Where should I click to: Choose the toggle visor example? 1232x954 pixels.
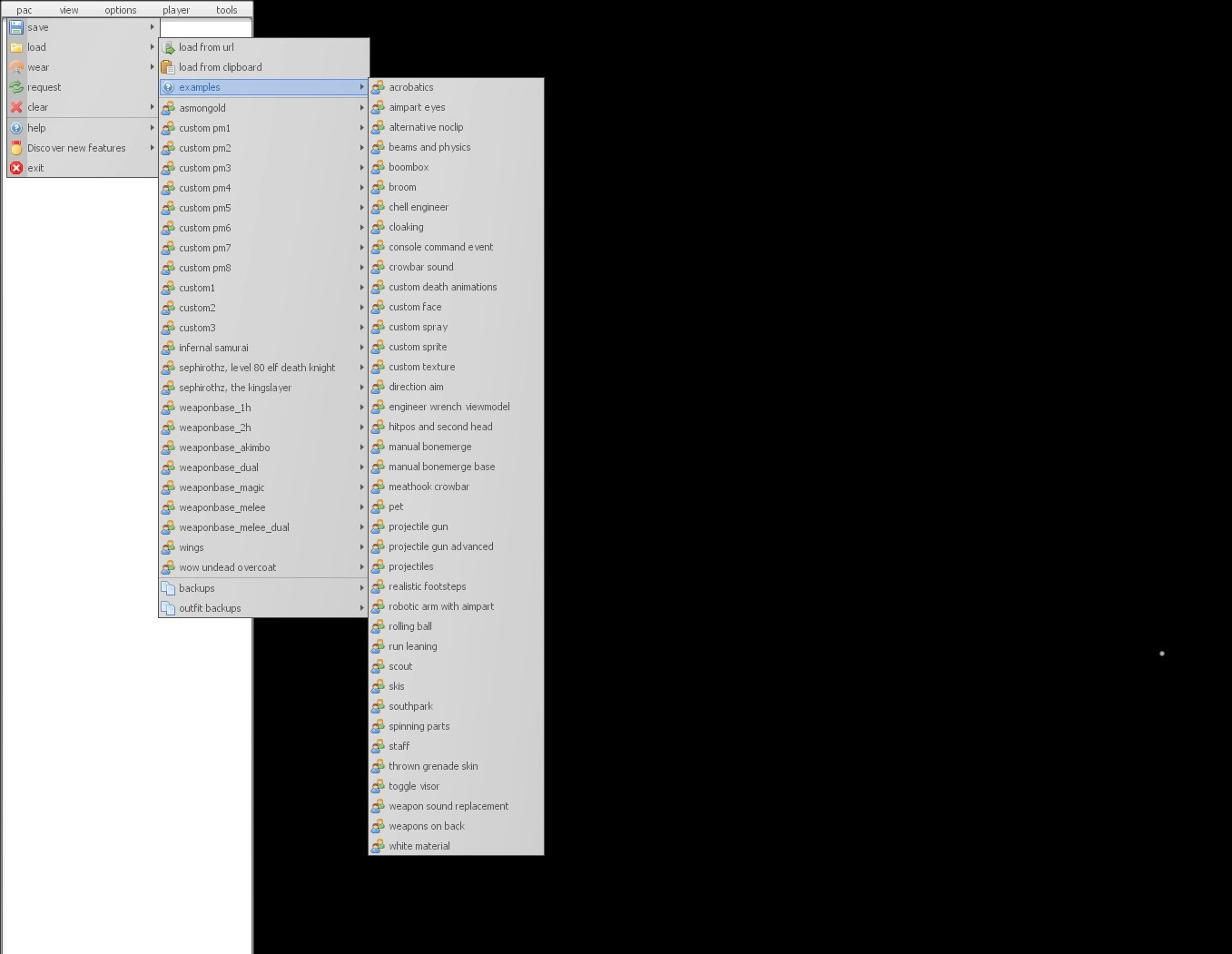click(x=456, y=786)
